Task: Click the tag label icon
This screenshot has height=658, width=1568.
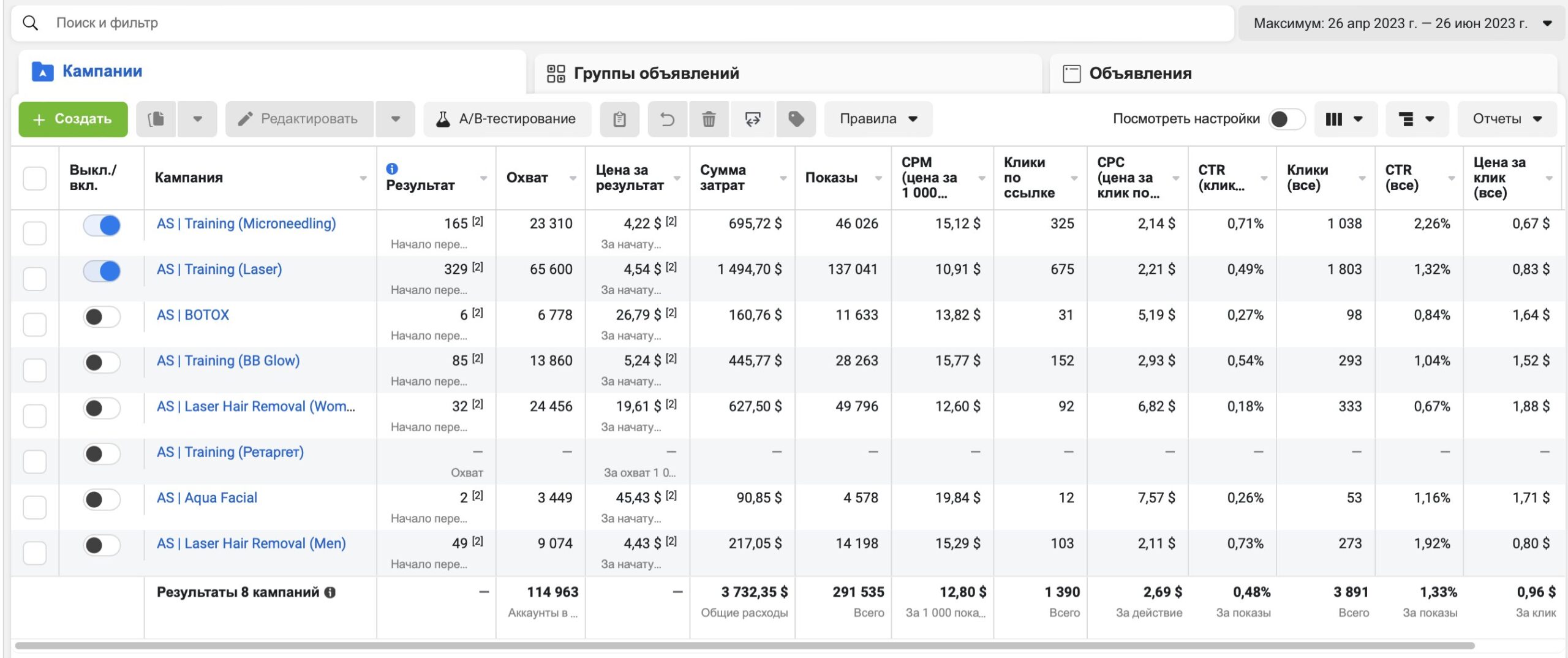Action: (x=796, y=119)
